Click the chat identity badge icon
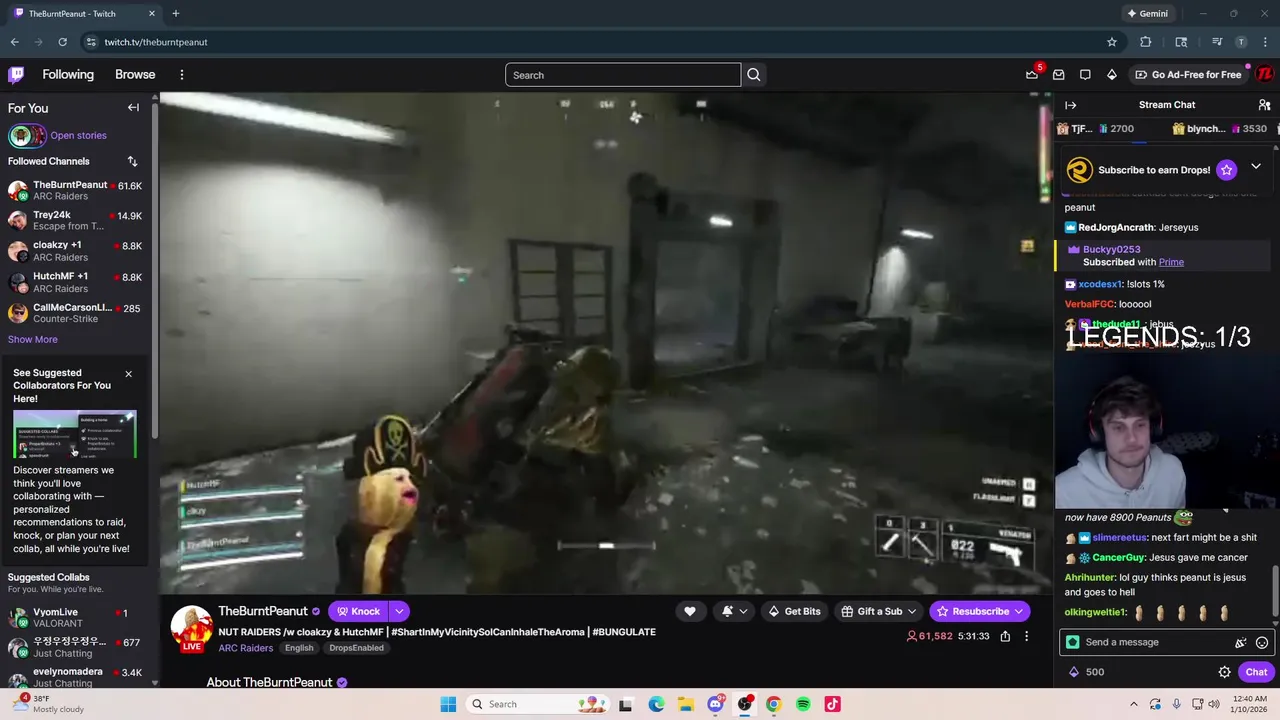This screenshot has width=1280, height=720. (x=1073, y=642)
